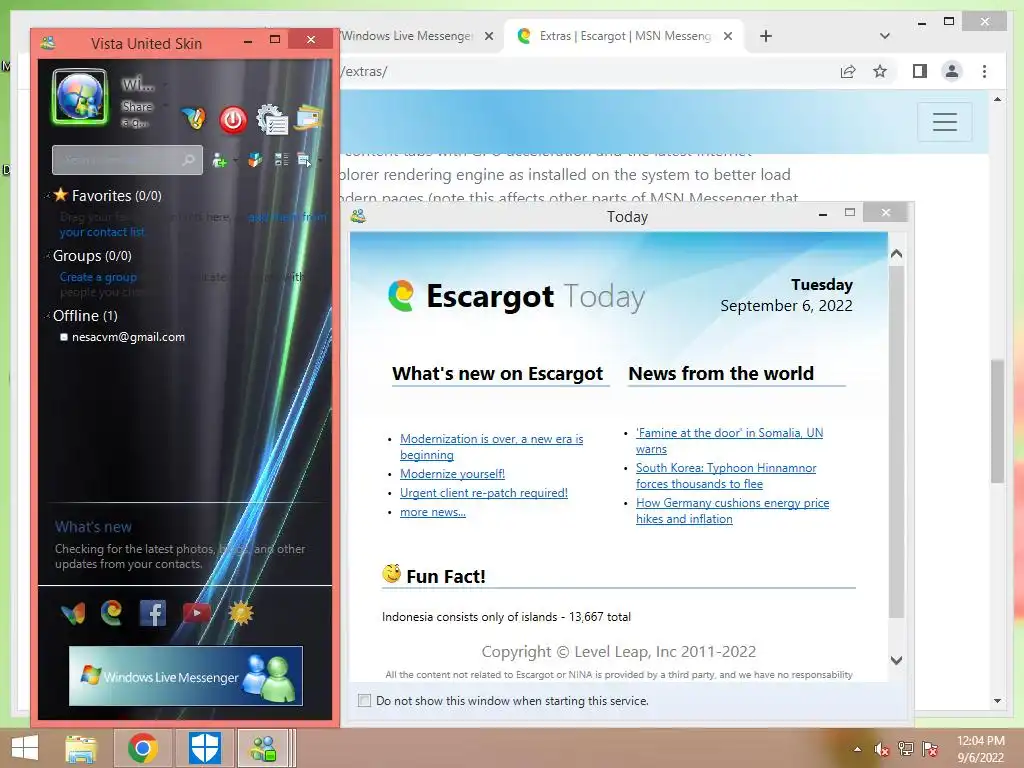This screenshot has width=1024, height=768.
Task: Click the browser page scroll down arrow
Action: [x=997, y=701]
